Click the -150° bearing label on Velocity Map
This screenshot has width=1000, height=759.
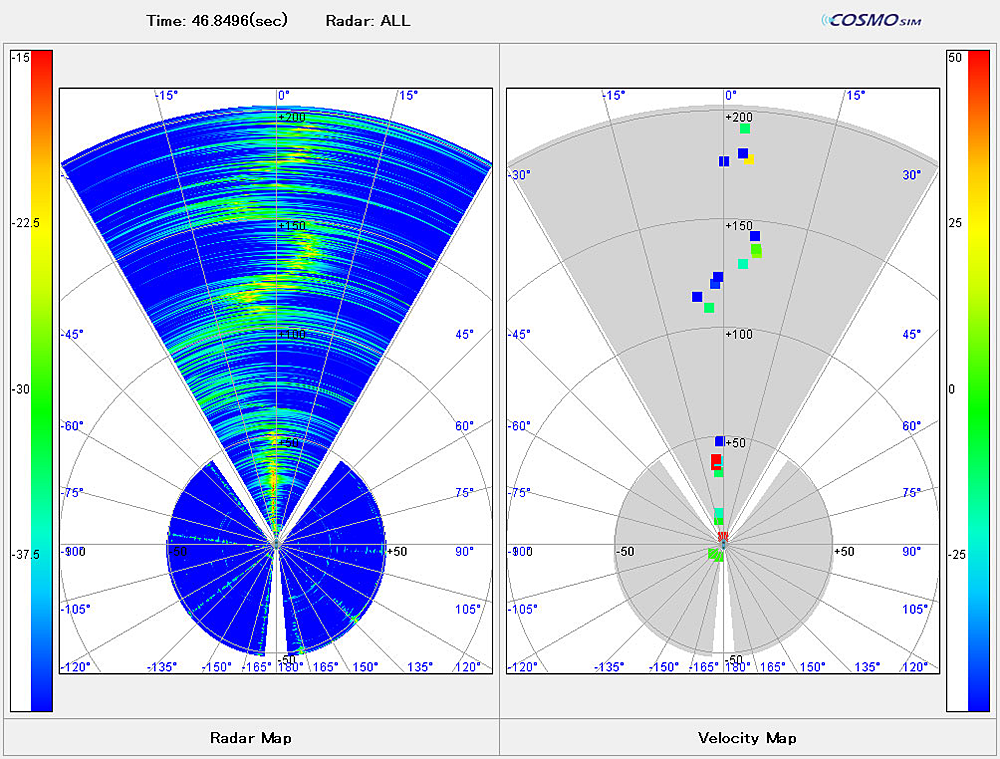pyautogui.click(x=663, y=667)
